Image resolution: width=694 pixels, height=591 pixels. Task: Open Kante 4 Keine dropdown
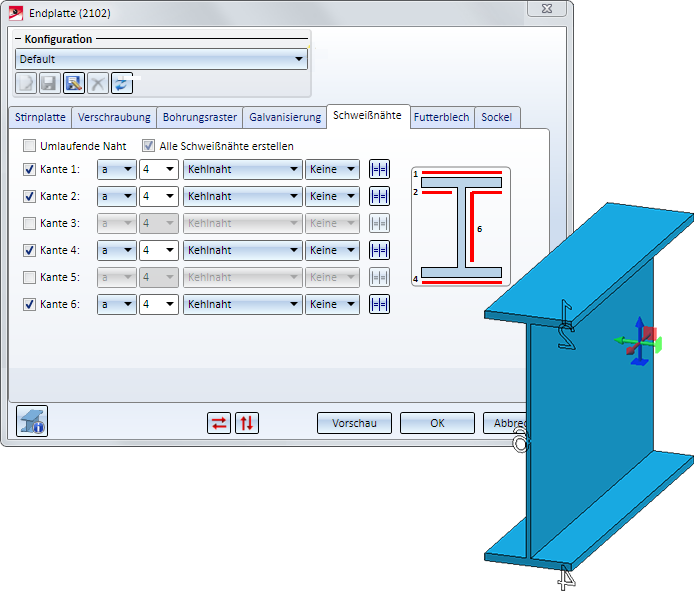point(332,250)
